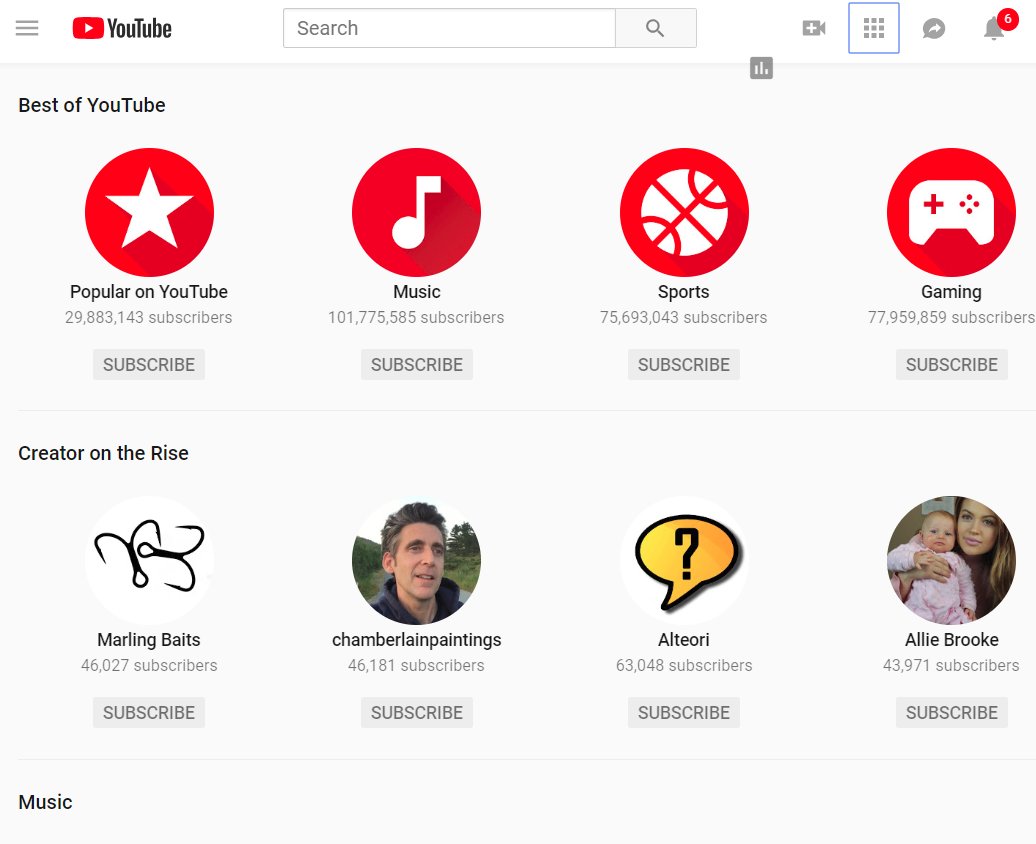Subscribe to Allie Brooke
The image size is (1036, 844).
pos(951,712)
